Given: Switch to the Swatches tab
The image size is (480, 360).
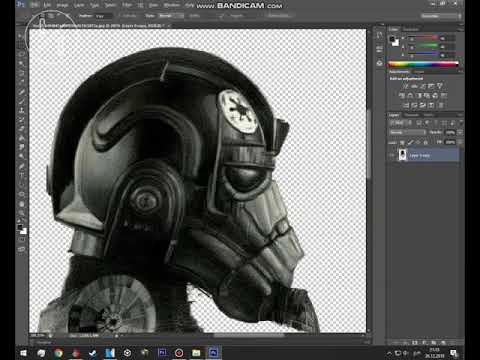Looking at the screenshot, I should pos(411,29).
